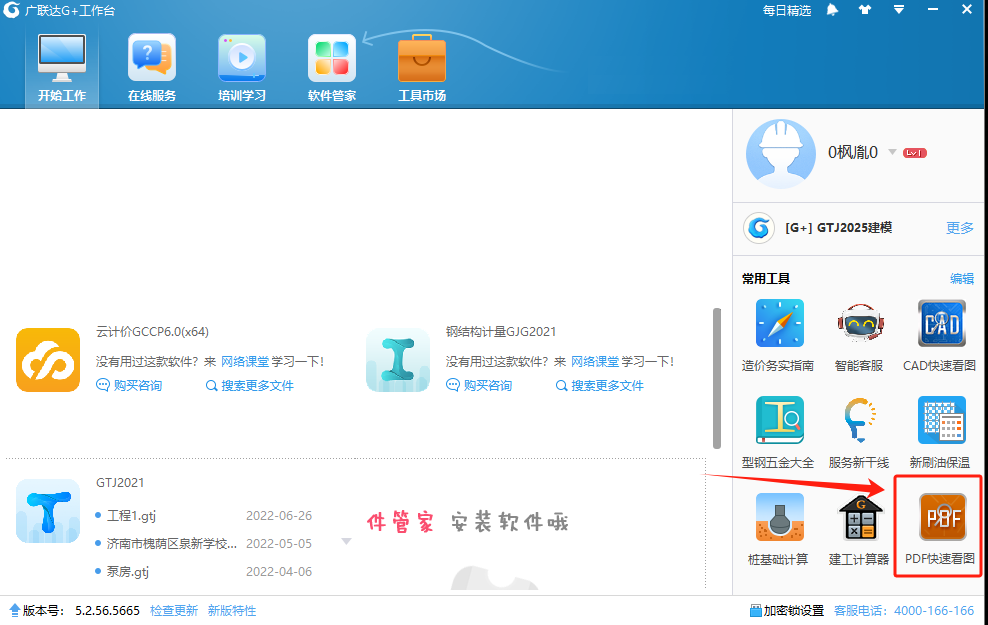This screenshot has height=625, width=988.
Task: Launch the PDF快速看图 tool
Action: (x=940, y=529)
